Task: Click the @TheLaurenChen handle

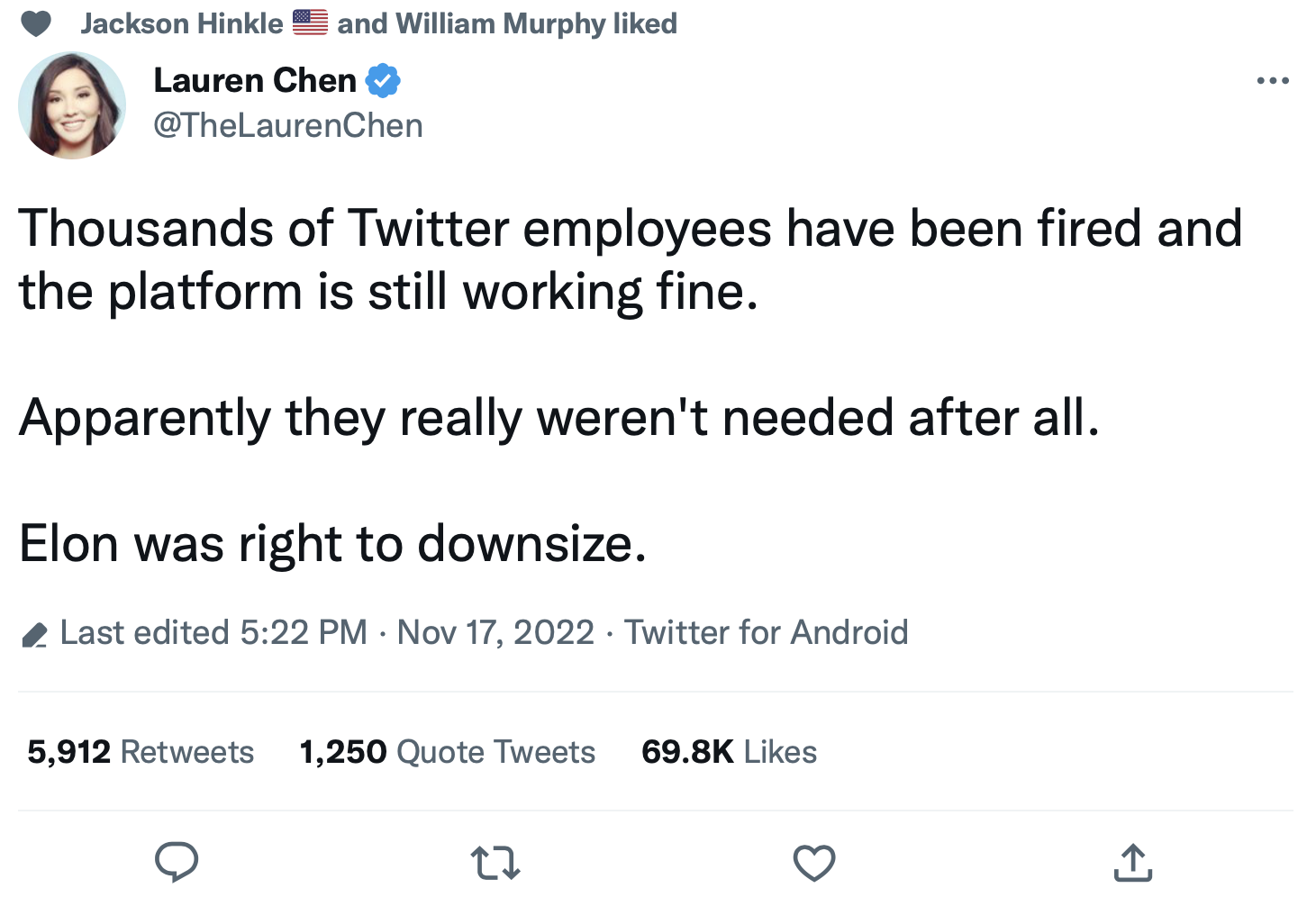Action: pos(288,125)
